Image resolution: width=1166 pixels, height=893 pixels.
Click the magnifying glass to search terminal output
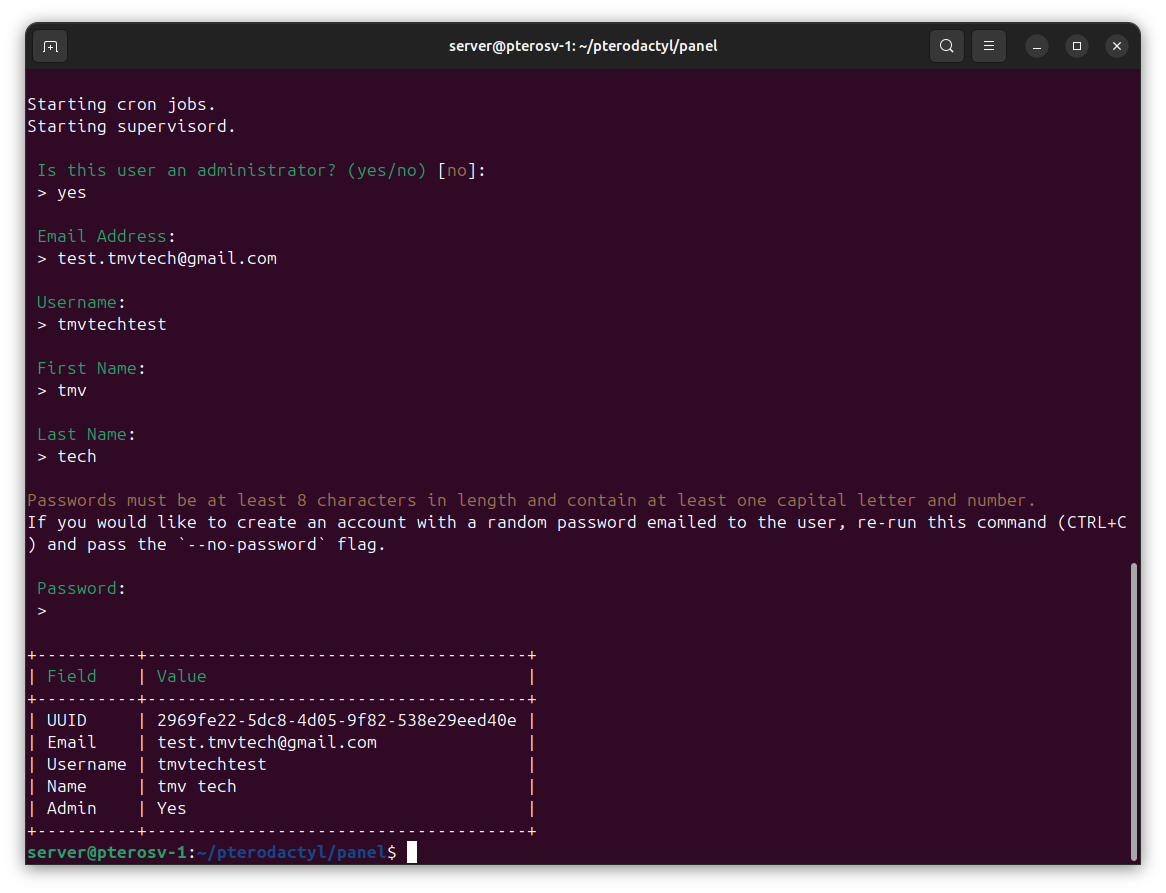(946, 45)
